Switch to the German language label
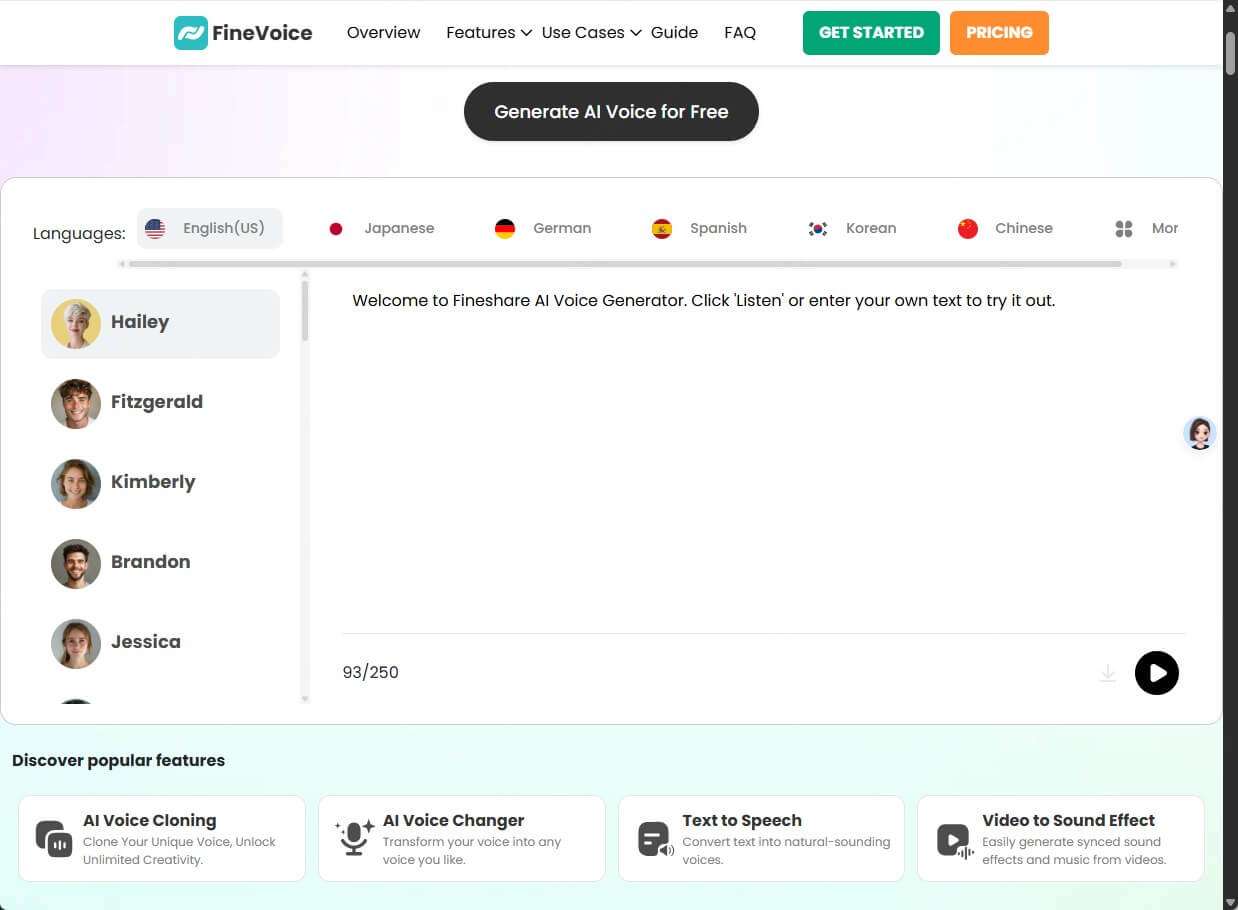1238x910 pixels. coord(562,228)
